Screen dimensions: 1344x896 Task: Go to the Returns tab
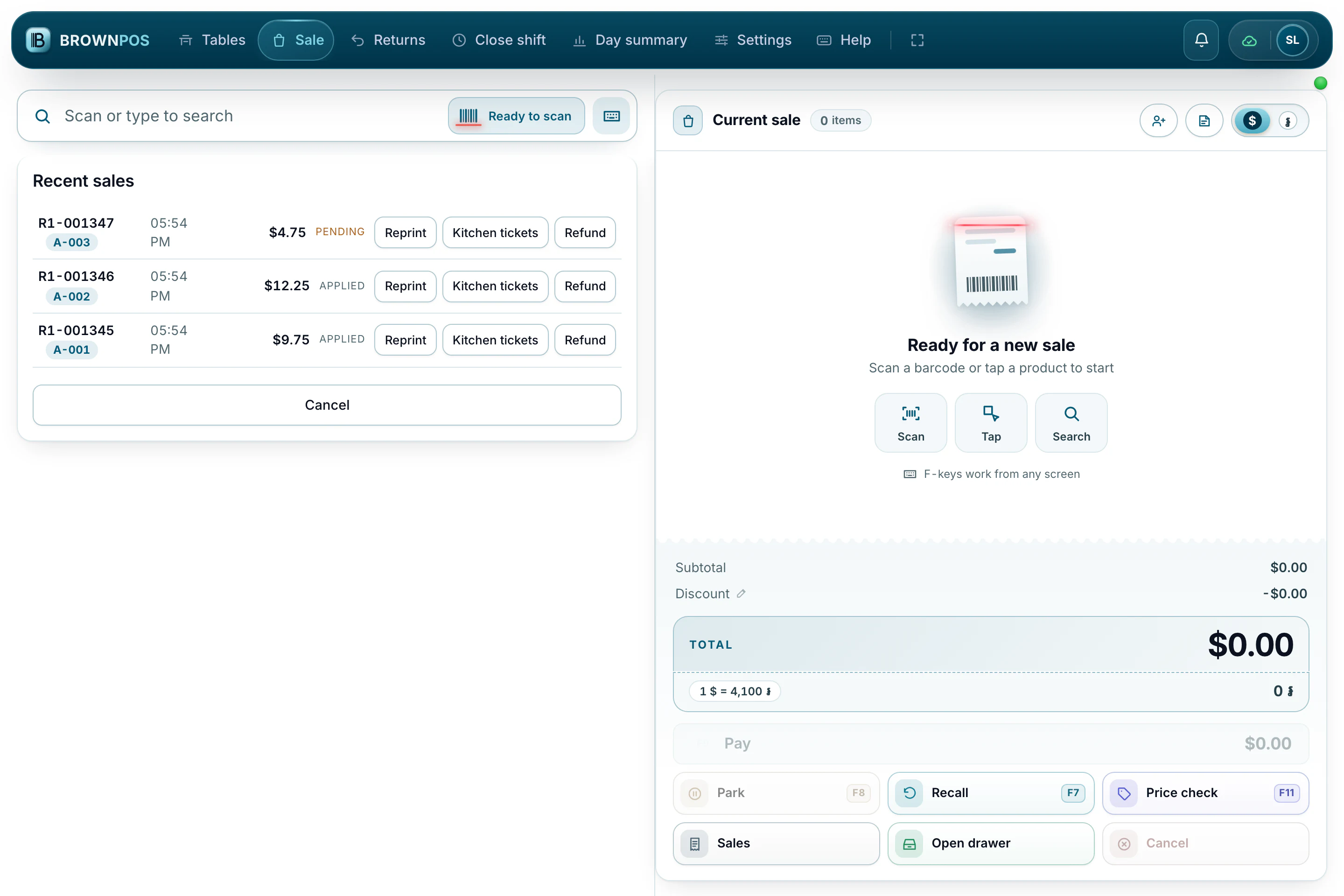[389, 40]
